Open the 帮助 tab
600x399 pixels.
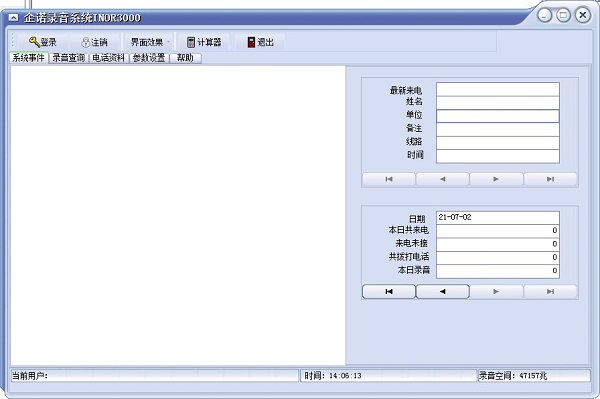coord(185,58)
